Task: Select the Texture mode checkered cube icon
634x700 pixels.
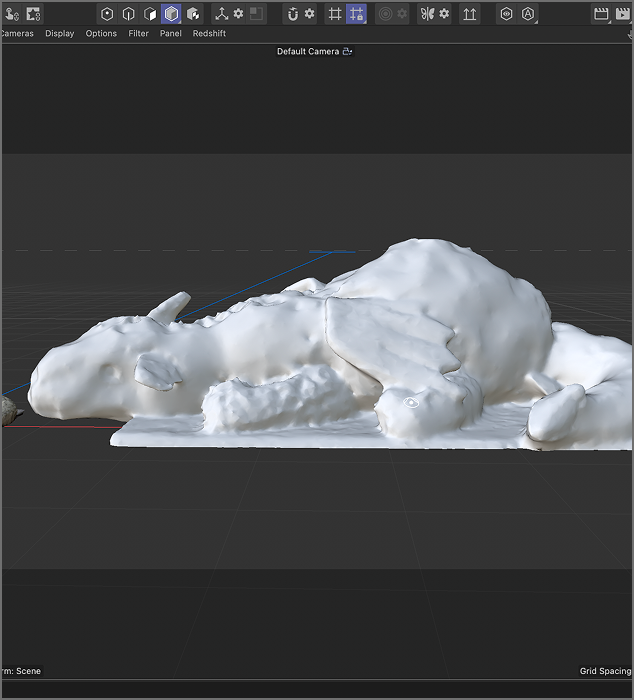Action: pos(193,14)
